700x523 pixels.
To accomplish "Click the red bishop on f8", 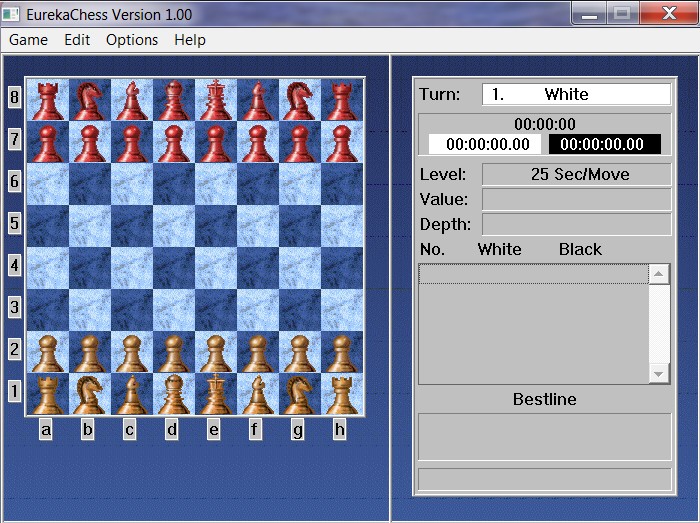I will pyautogui.click(x=258, y=100).
